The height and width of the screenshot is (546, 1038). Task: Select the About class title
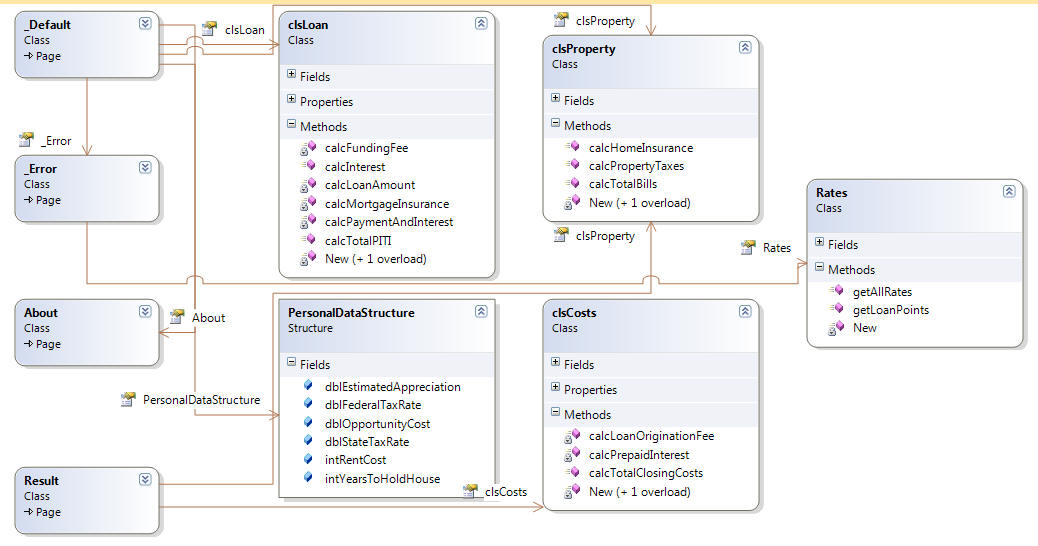click(41, 312)
